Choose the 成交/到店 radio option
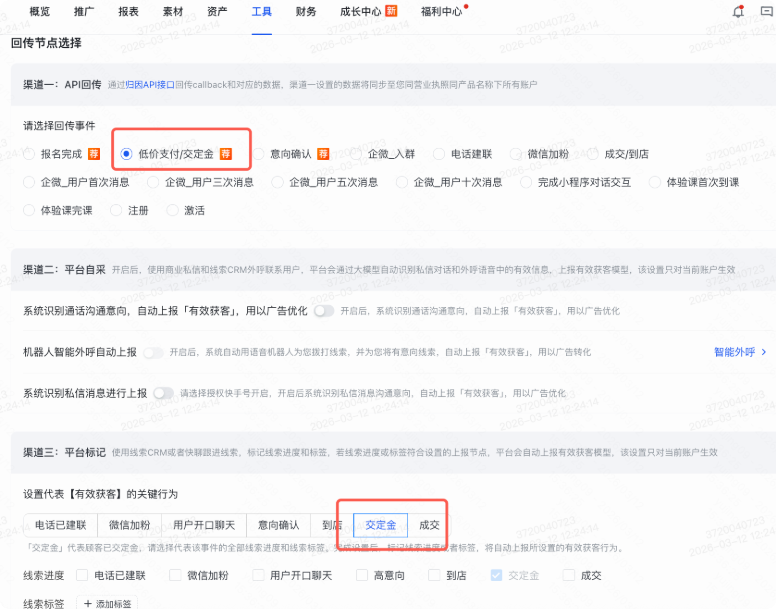776x609 pixels. pyautogui.click(x=593, y=154)
